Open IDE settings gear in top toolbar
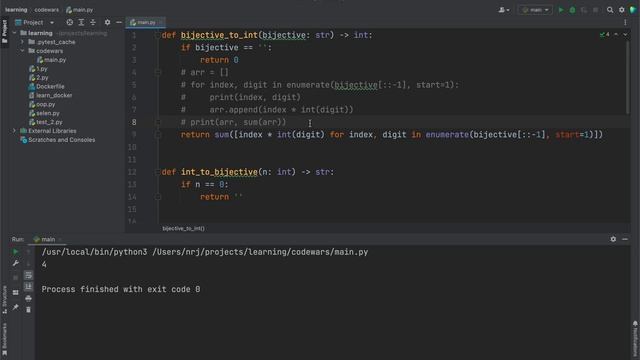 (x=622, y=10)
